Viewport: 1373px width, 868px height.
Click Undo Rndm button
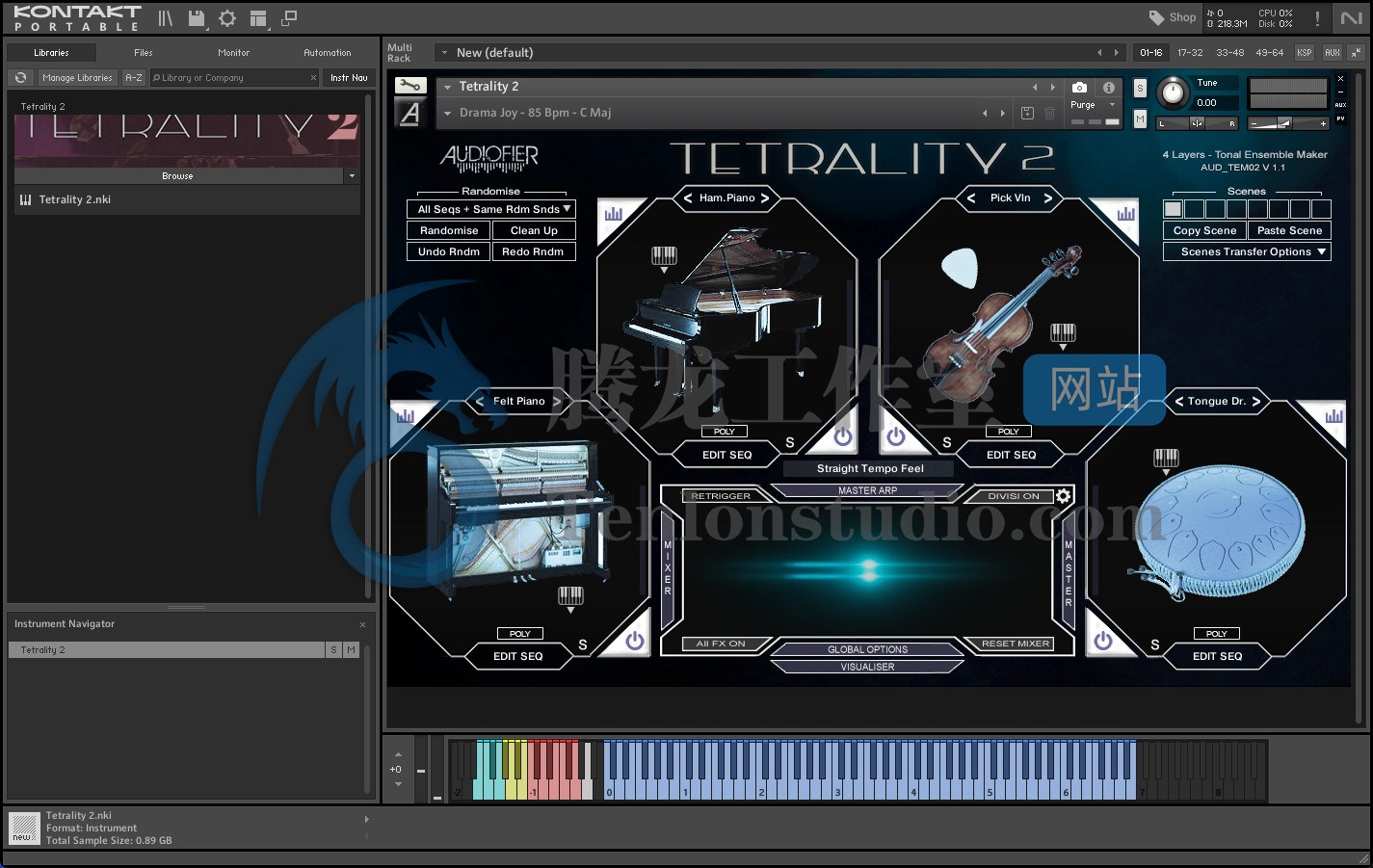pyautogui.click(x=449, y=251)
